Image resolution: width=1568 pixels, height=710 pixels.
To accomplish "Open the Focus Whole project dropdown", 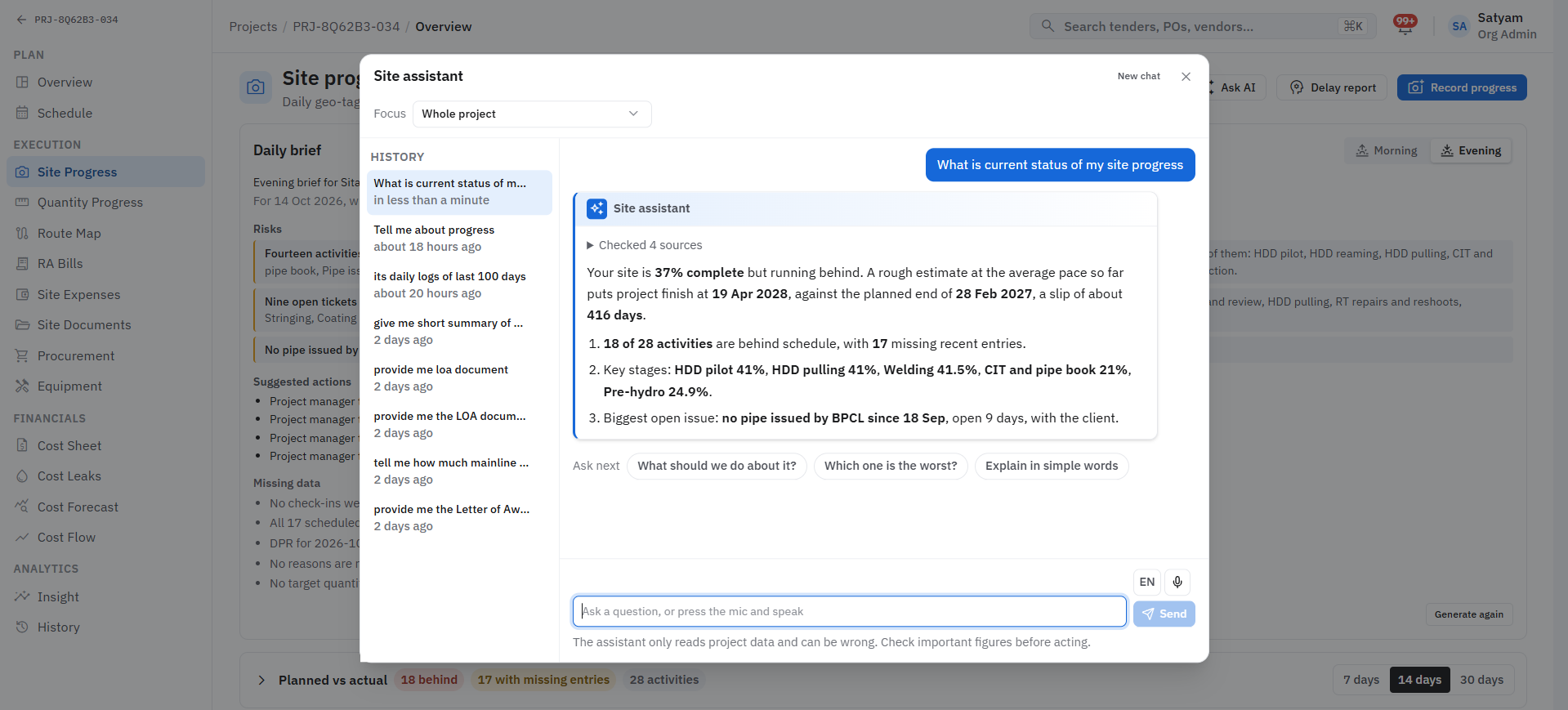I will 532,114.
